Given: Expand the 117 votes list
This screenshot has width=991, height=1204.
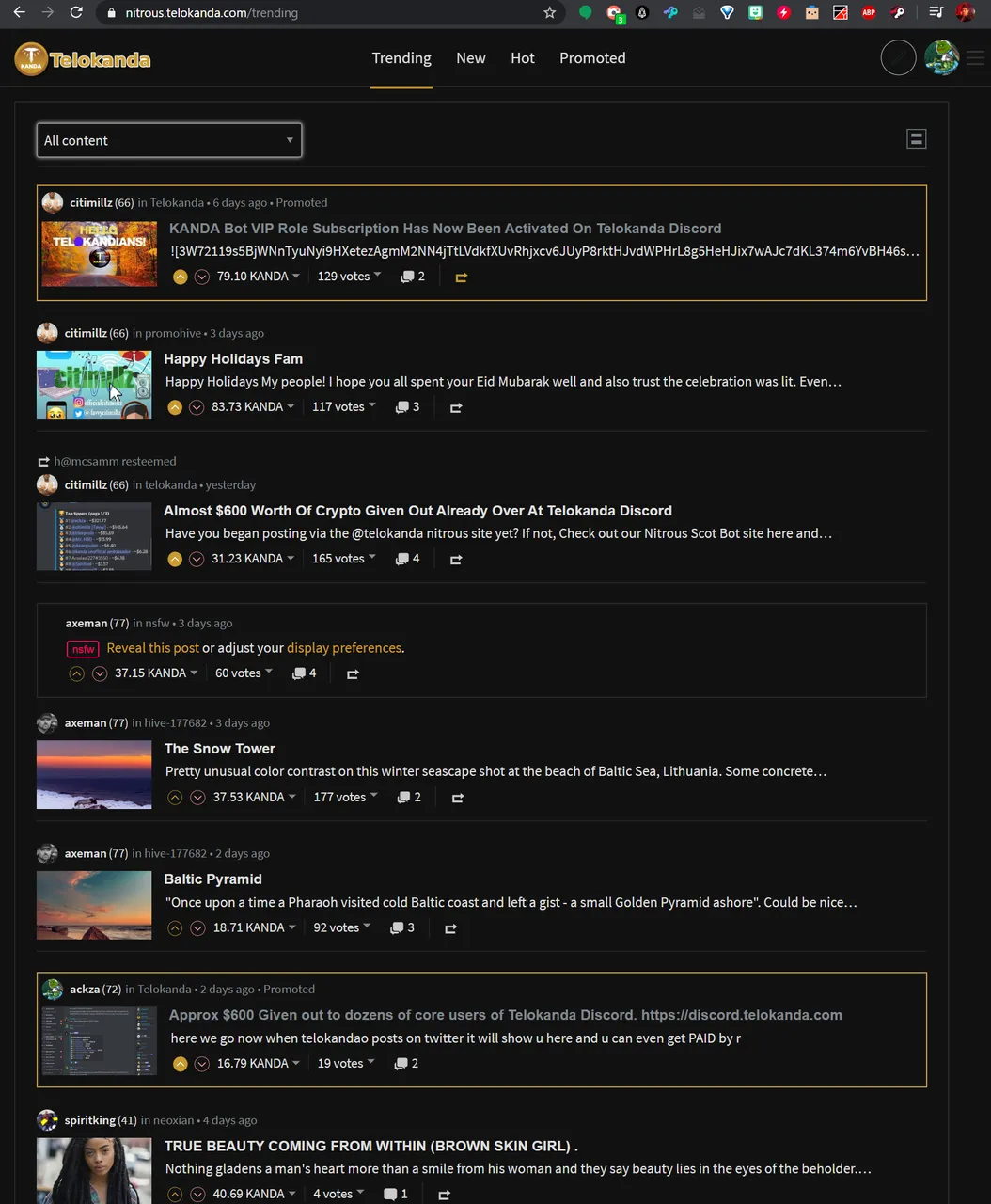Looking at the screenshot, I should click(343, 407).
